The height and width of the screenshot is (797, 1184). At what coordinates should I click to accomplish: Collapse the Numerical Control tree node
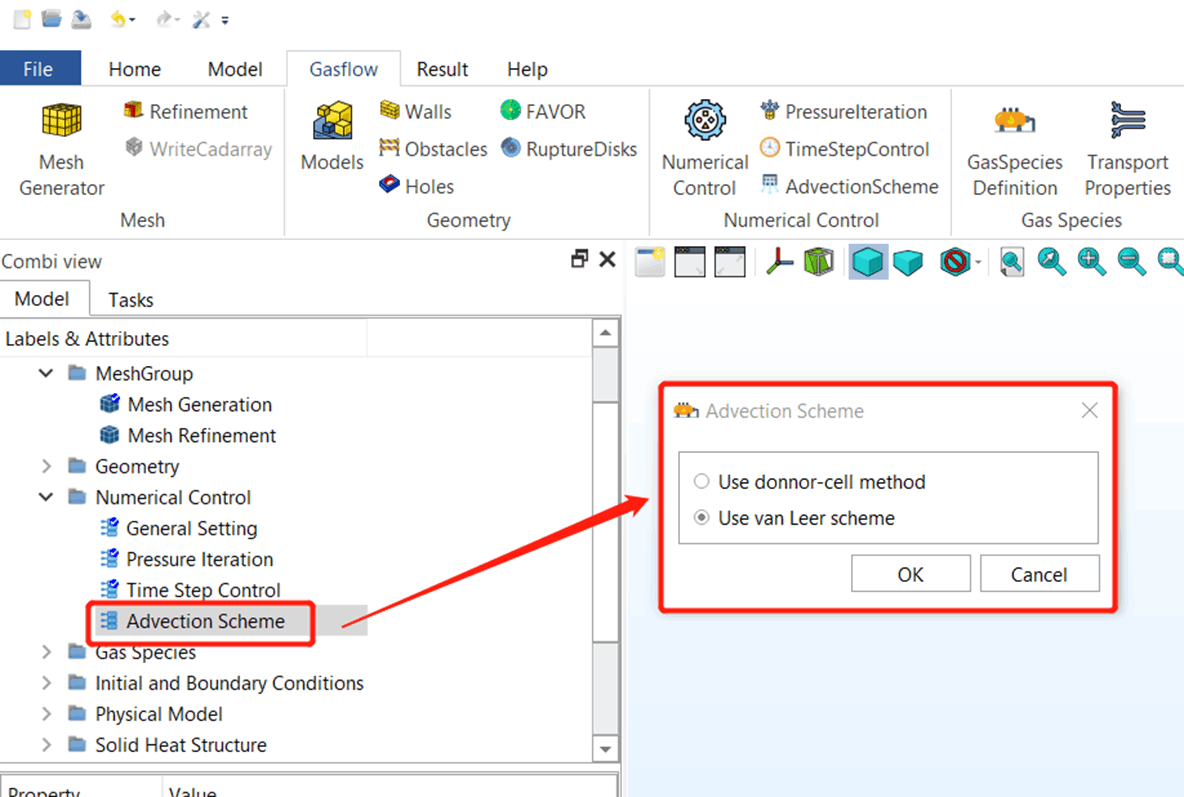pyautogui.click(x=46, y=497)
